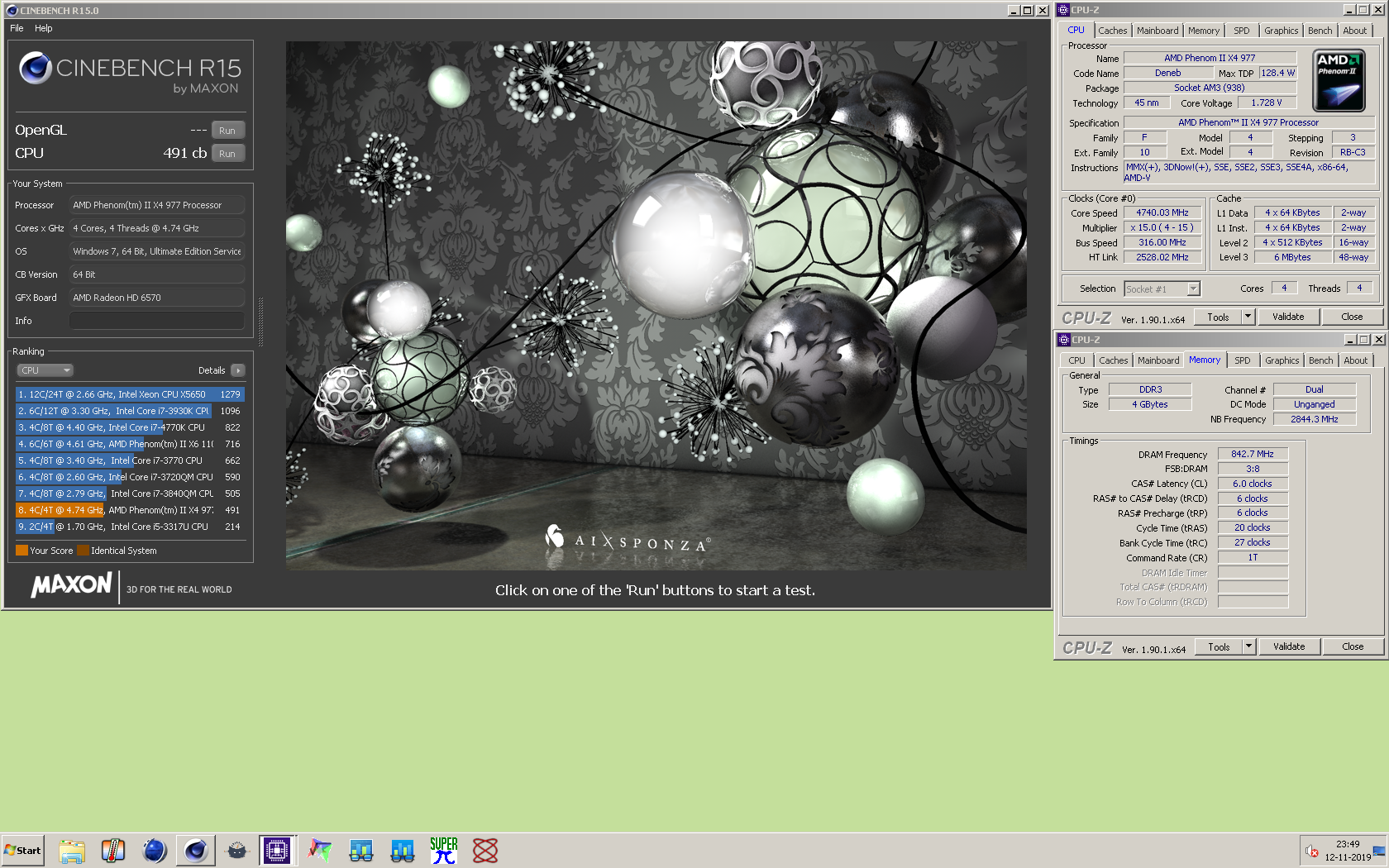This screenshot has height=868, width=1389.
Task: Switch to the Cinebench taskbar icon
Action: tap(196, 851)
